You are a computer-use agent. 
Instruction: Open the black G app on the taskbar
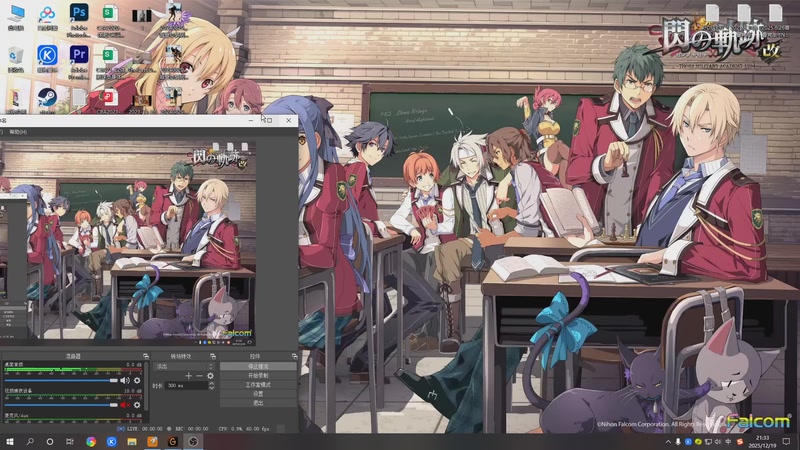pyautogui.click(x=172, y=442)
